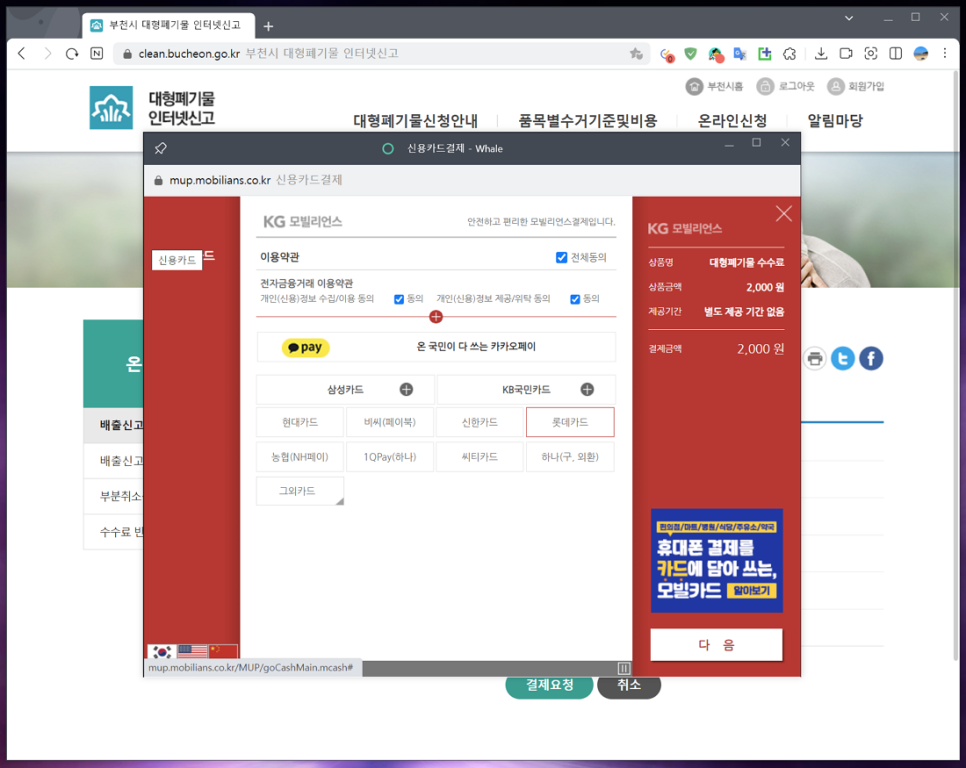Open the browser tab list chevron
Viewport: 966px width, 768px height.
849,18
